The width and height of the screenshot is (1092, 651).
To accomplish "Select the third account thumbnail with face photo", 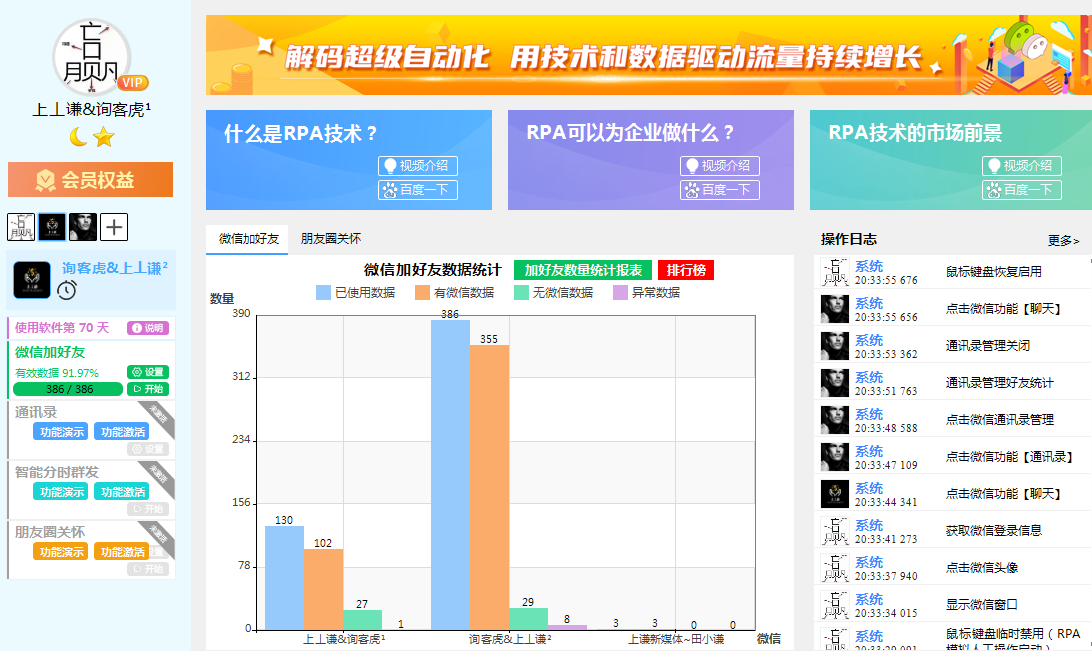I will pos(83,227).
